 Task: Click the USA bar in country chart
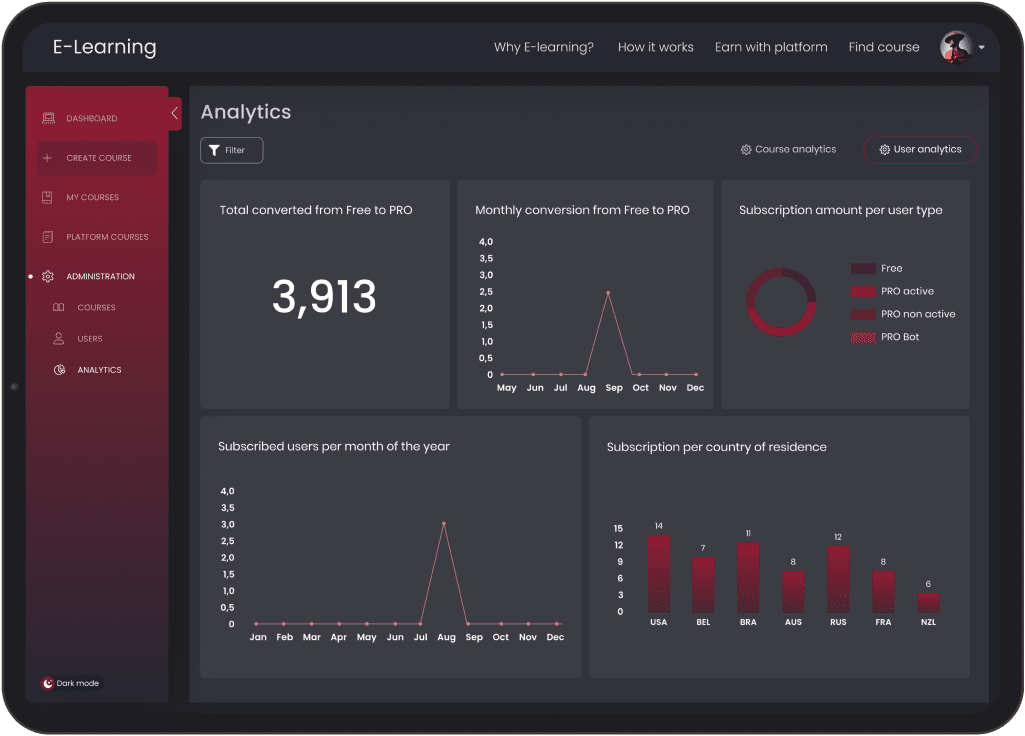658,574
